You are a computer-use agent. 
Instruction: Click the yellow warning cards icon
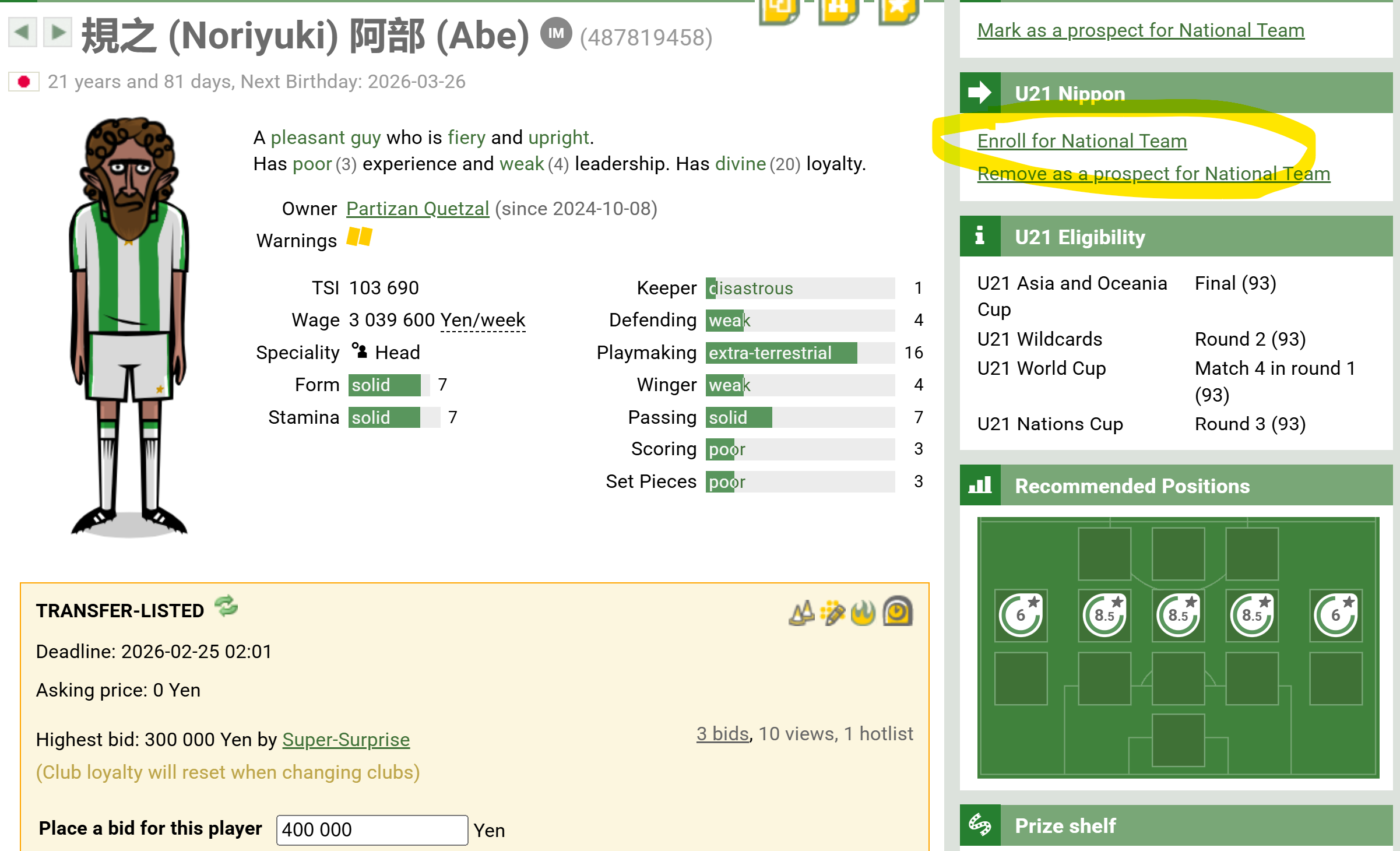click(359, 237)
